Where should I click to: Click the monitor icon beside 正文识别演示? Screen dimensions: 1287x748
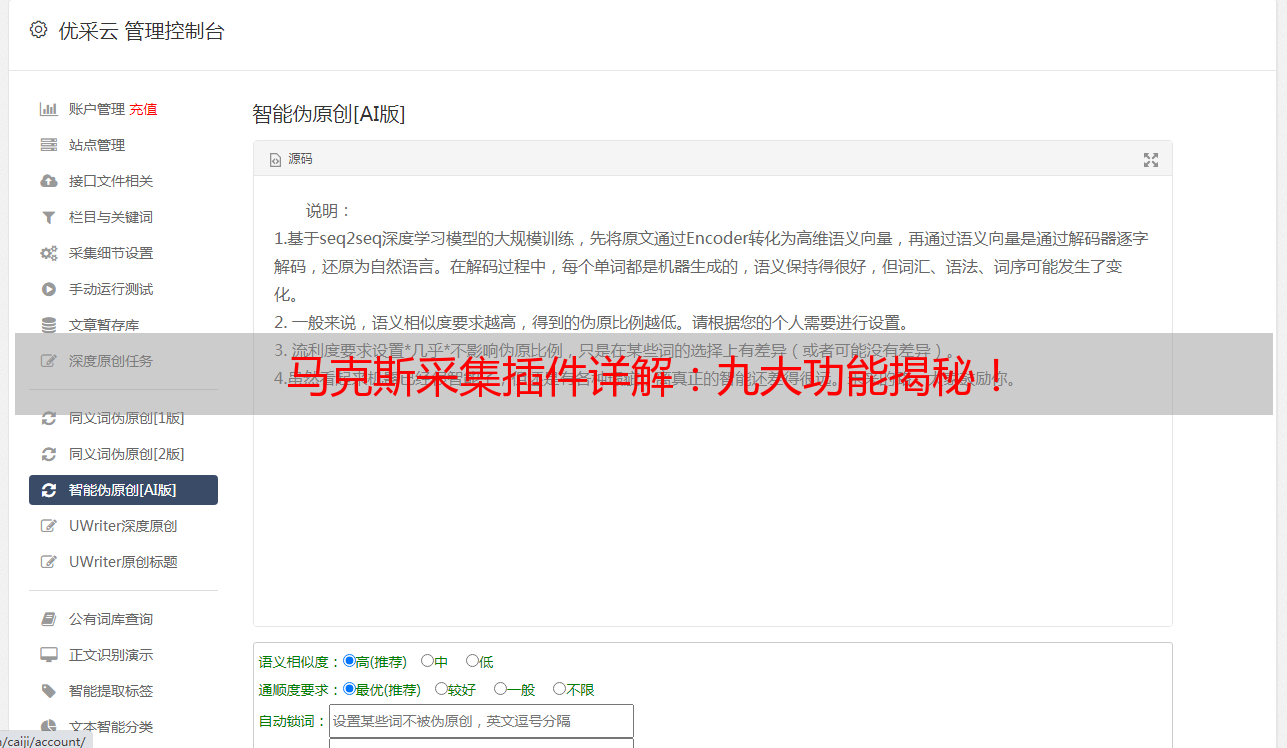(48, 655)
